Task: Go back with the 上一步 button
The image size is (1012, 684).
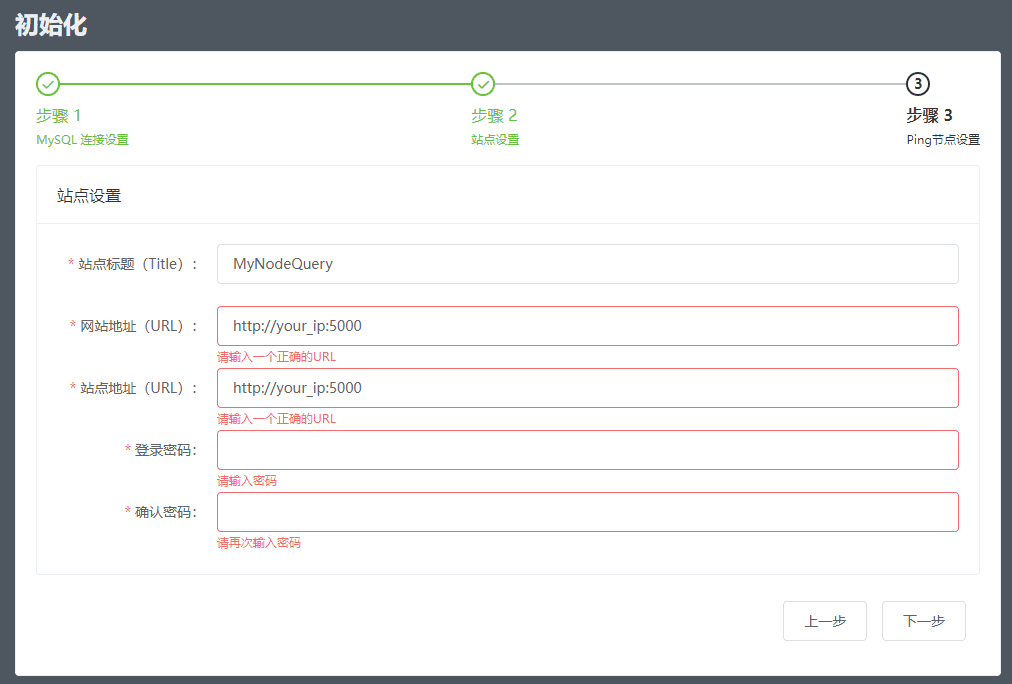Action: point(824,621)
